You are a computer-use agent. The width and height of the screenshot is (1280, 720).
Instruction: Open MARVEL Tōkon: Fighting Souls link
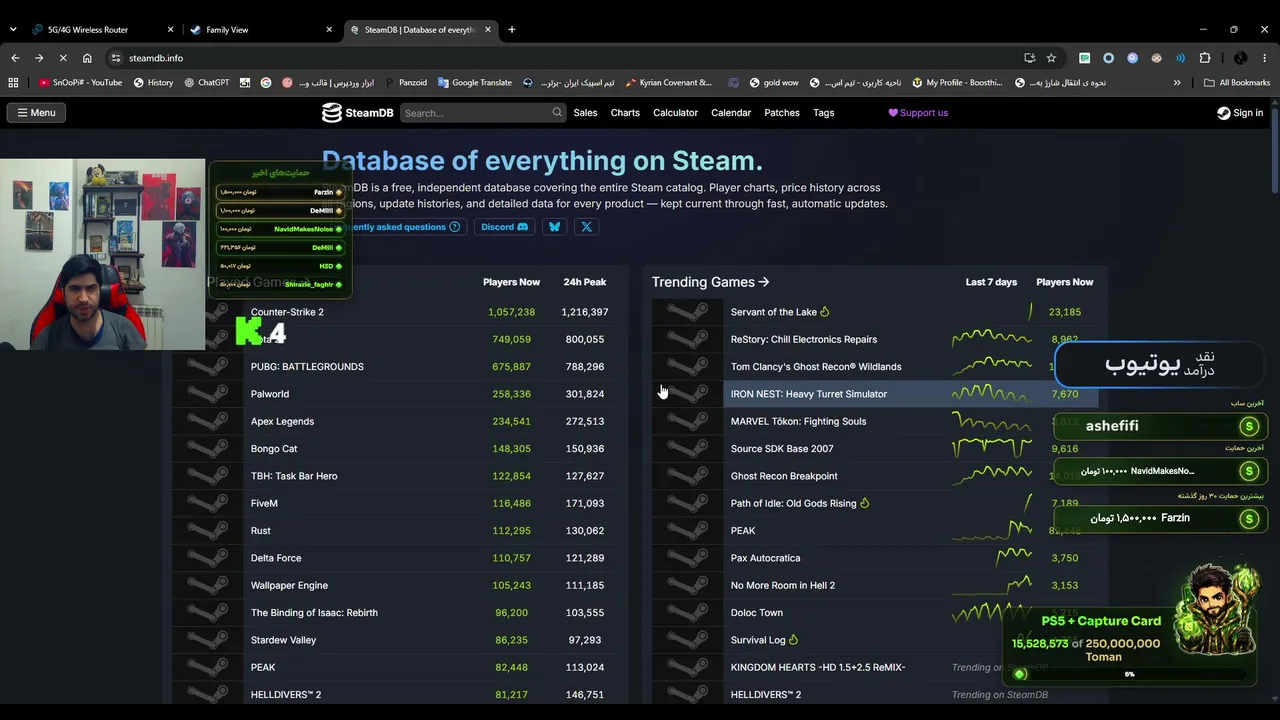coord(798,422)
